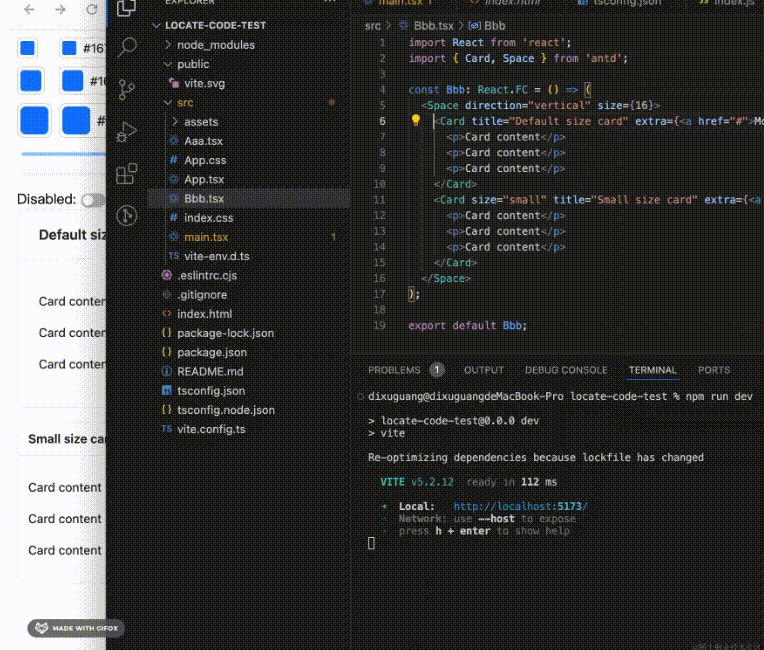Reload the browser page
The image size is (764, 650).
pyautogui.click(x=92, y=9)
